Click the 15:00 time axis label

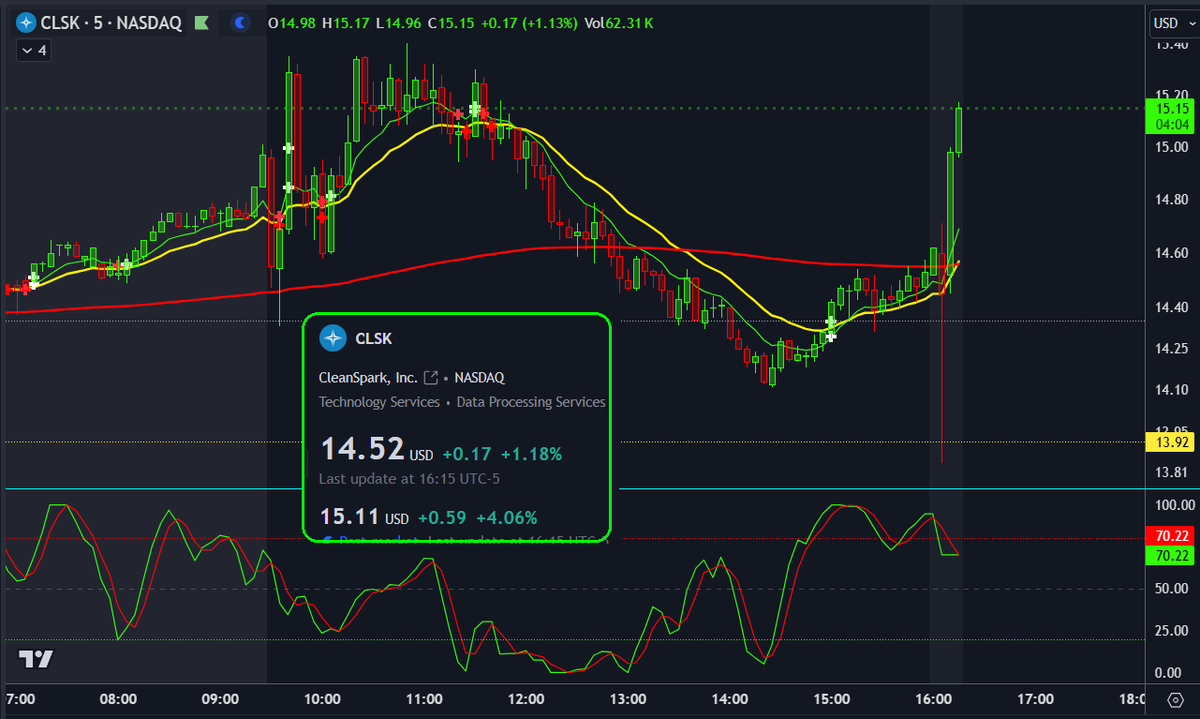832,699
